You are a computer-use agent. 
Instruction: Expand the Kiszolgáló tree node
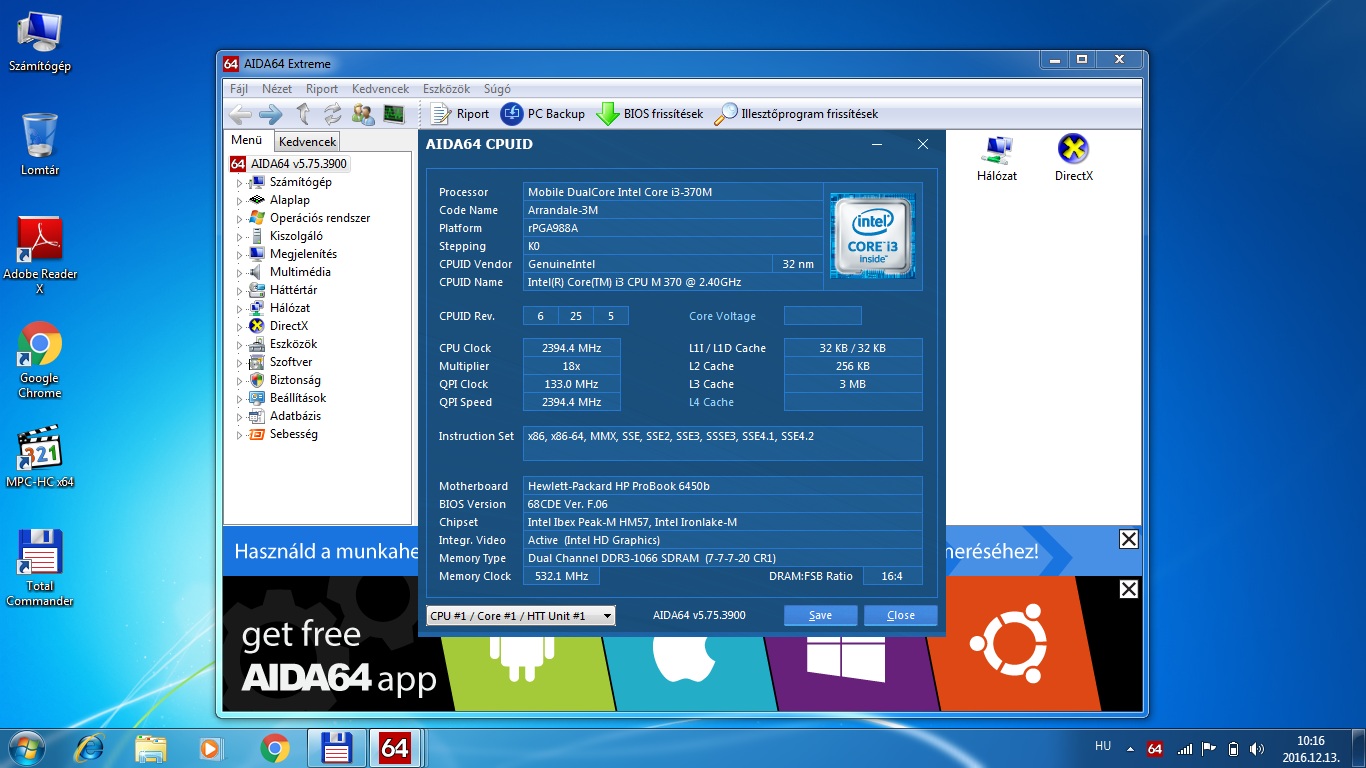coord(239,237)
